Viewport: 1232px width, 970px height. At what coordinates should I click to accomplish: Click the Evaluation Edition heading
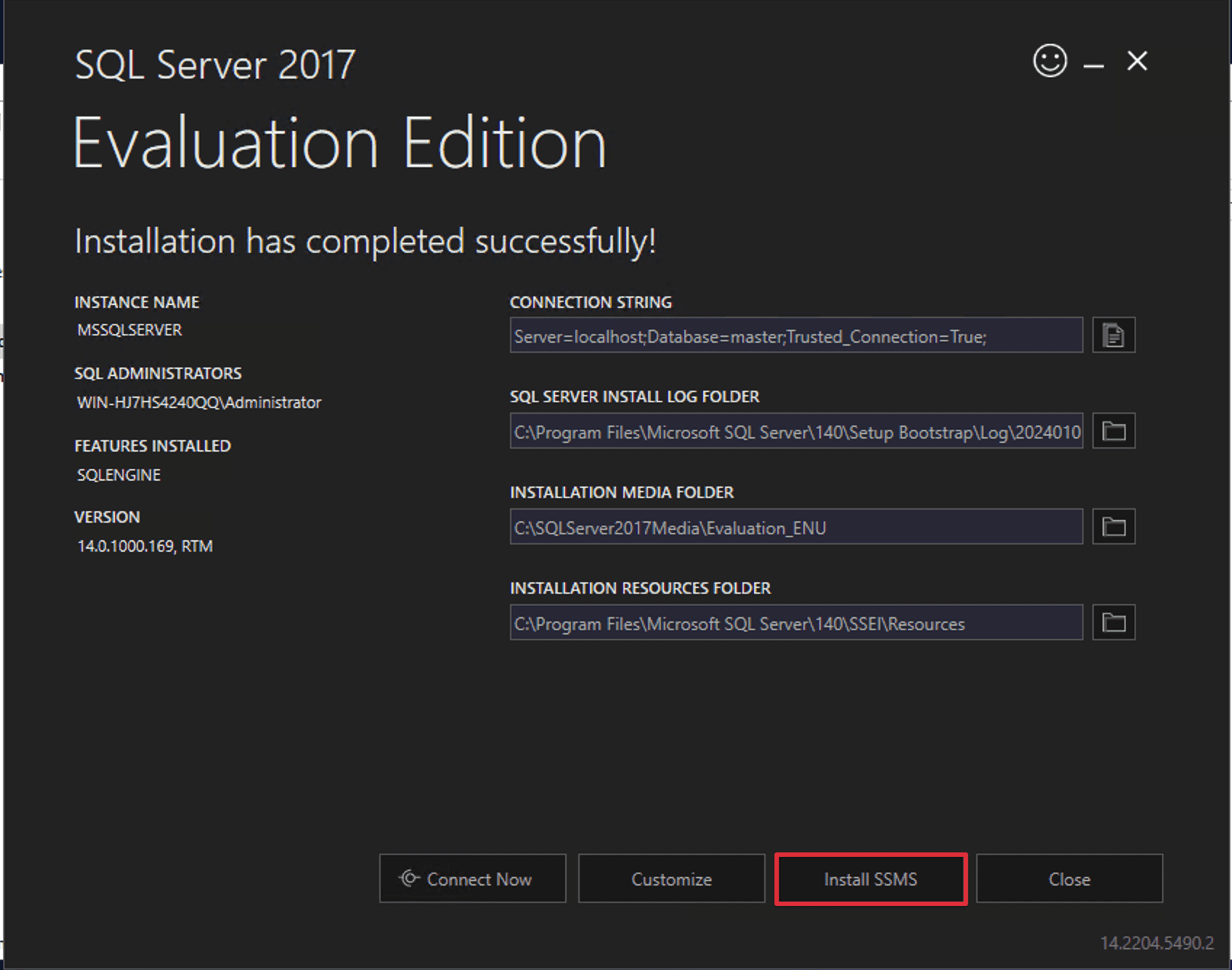coord(339,143)
